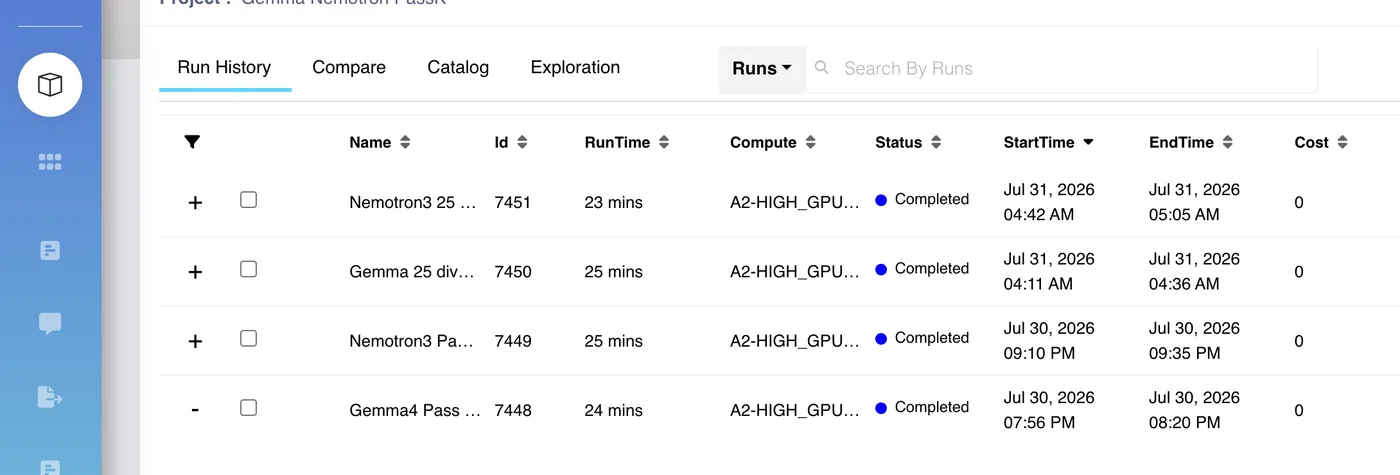1400x475 pixels.
Task: Click start time Jul 30, 2026 07:56 PM
Action: click(x=1049, y=410)
